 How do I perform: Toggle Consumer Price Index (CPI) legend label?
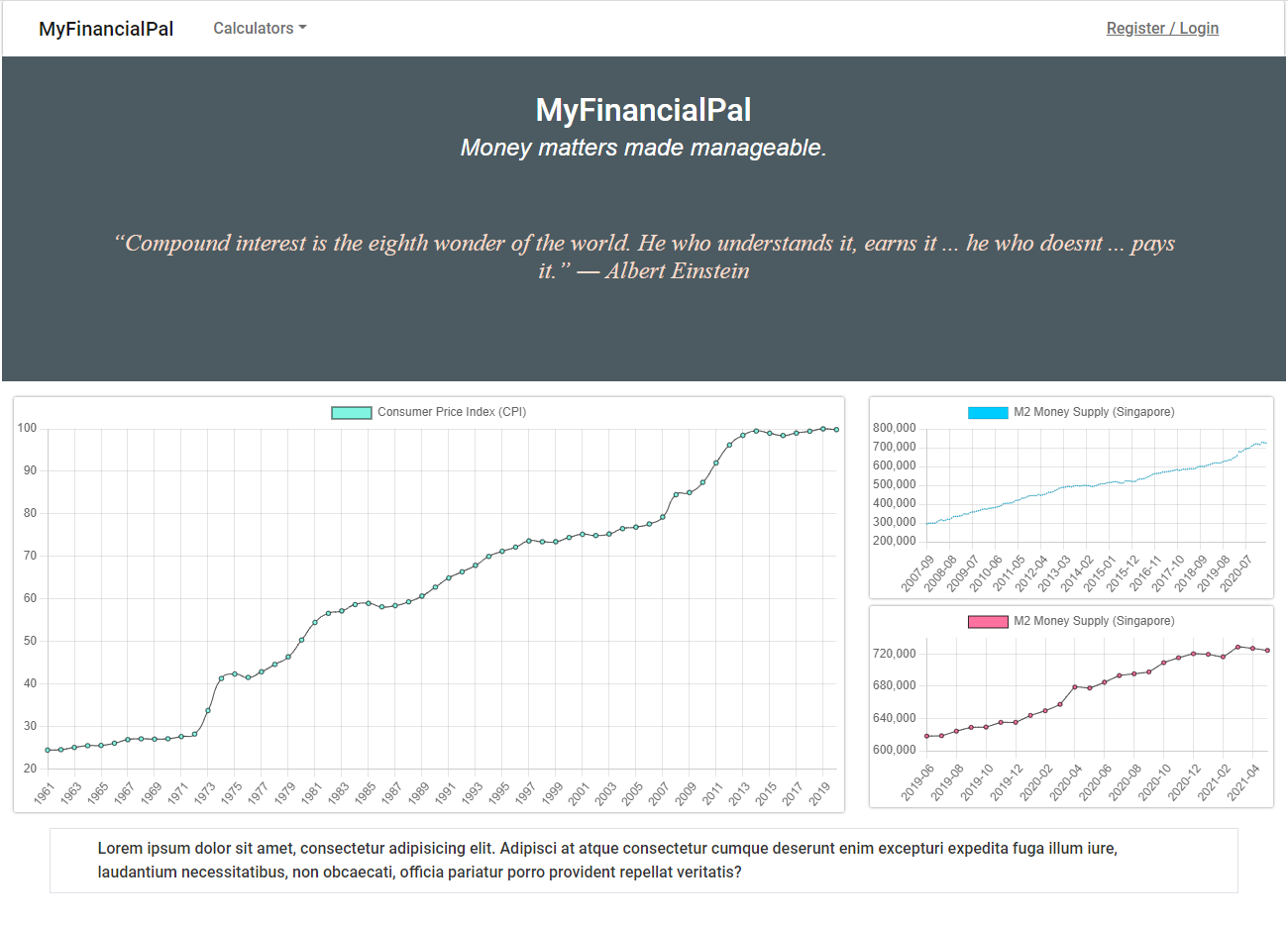[x=451, y=412]
